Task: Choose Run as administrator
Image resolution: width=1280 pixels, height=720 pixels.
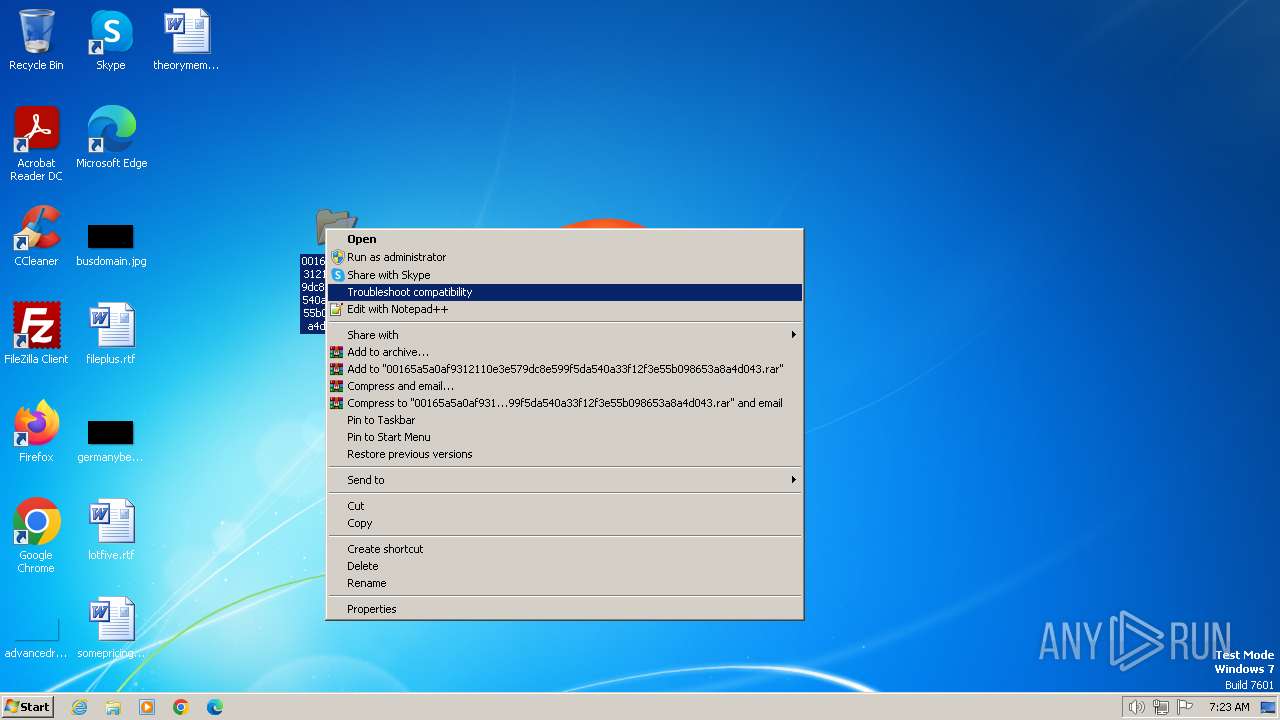Action: click(565, 257)
